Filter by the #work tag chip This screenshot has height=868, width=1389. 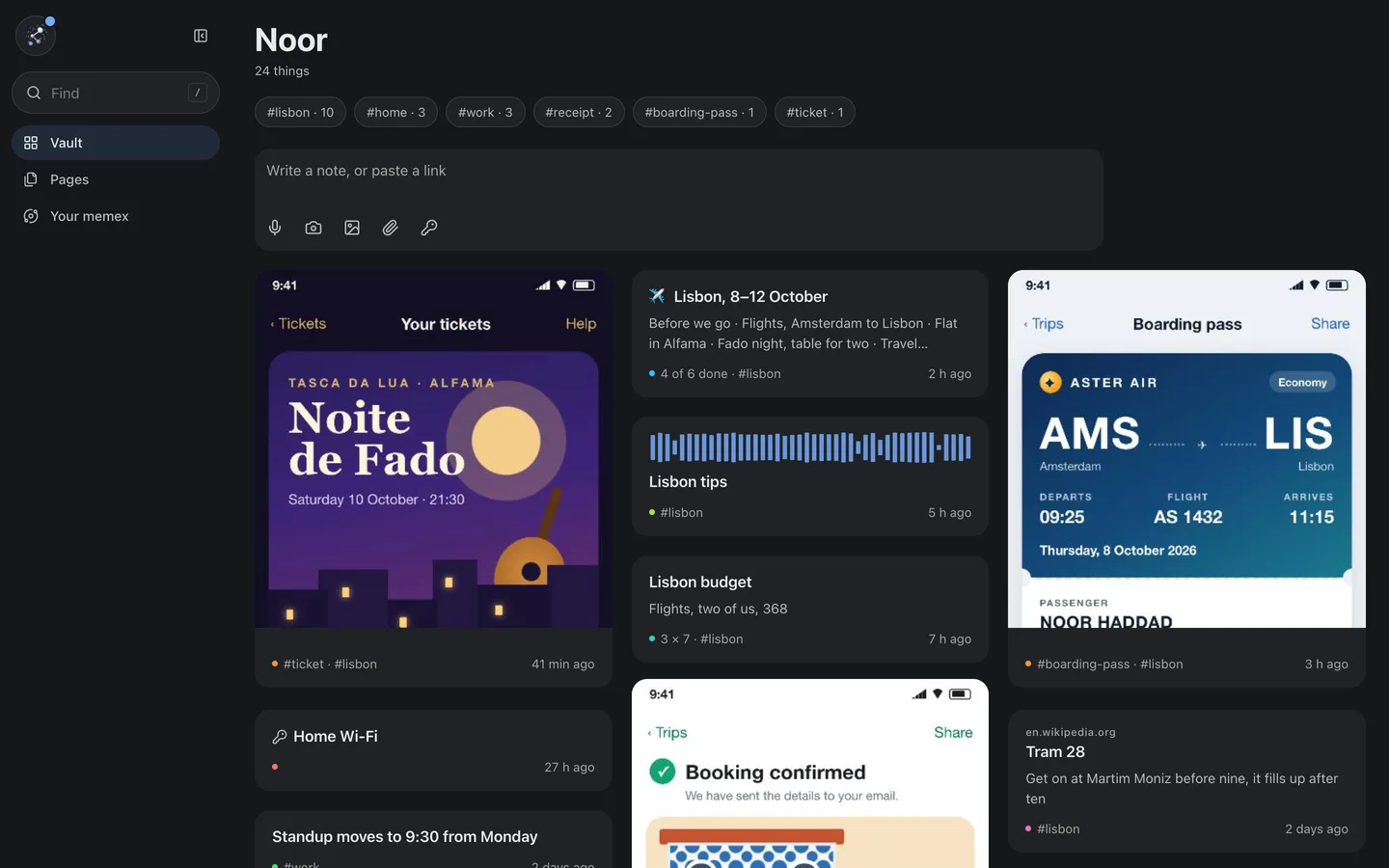485,112
